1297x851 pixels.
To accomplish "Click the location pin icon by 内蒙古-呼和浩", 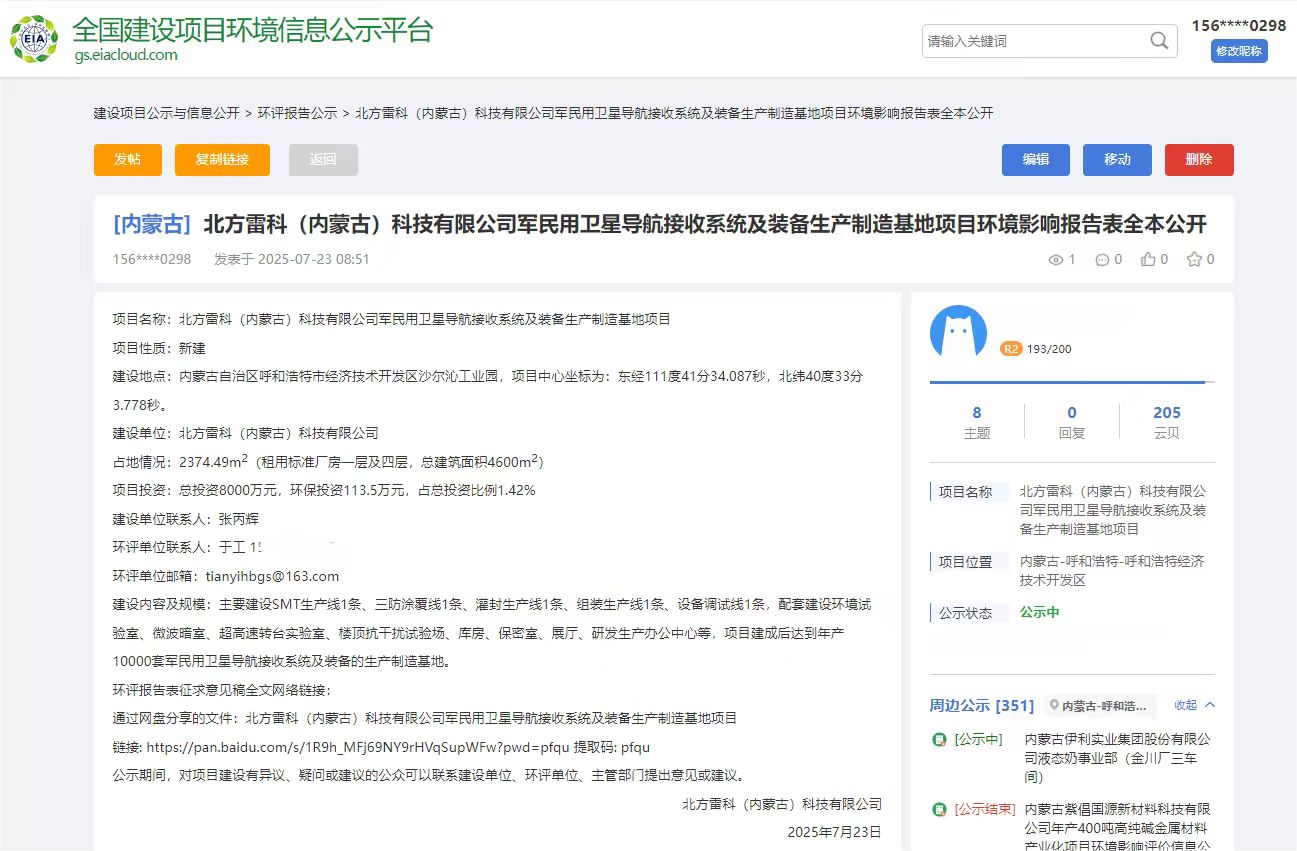I will 1054,705.
